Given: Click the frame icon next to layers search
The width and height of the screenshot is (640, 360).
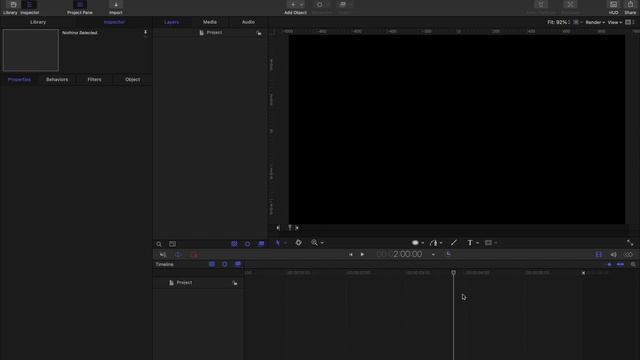Looking at the screenshot, I should 173,244.
